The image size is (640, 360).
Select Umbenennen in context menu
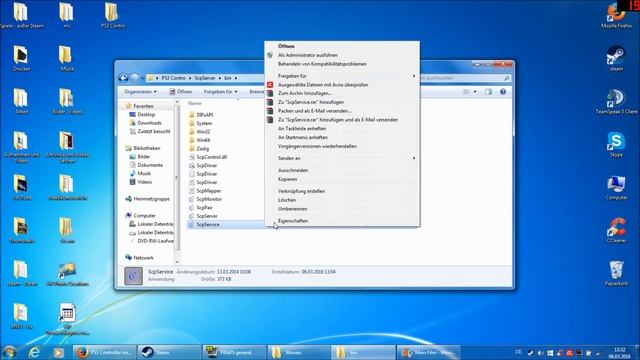[x=292, y=209]
